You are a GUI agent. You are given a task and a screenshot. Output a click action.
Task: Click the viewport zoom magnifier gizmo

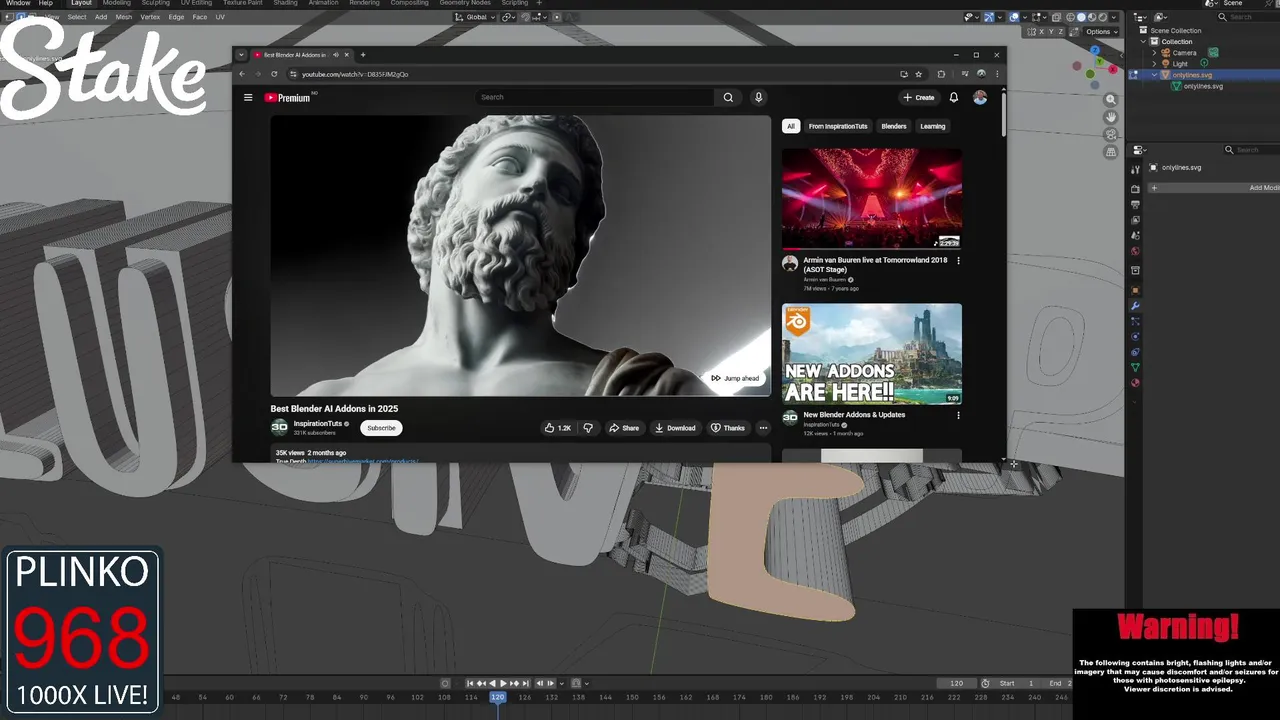click(1110, 99)
